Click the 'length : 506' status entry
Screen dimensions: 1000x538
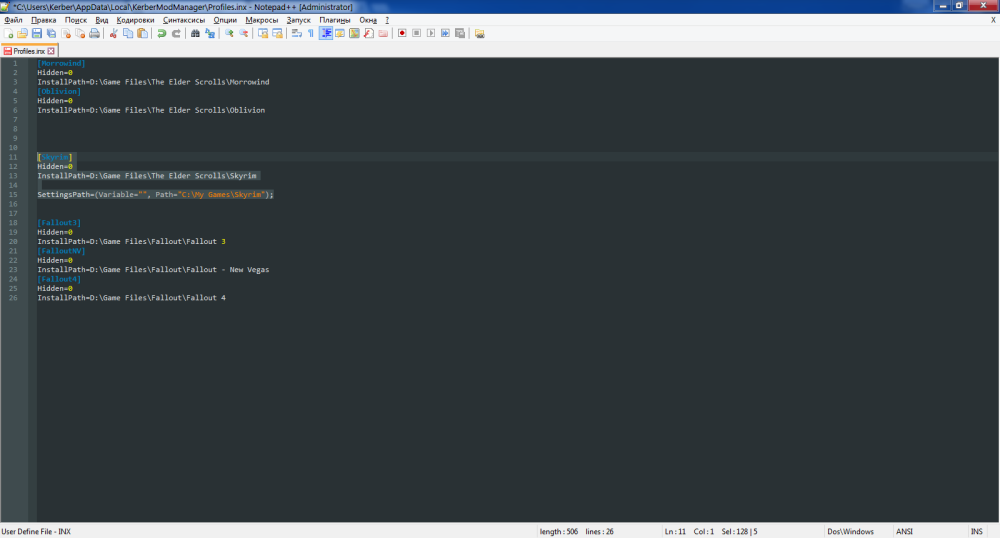559,531
